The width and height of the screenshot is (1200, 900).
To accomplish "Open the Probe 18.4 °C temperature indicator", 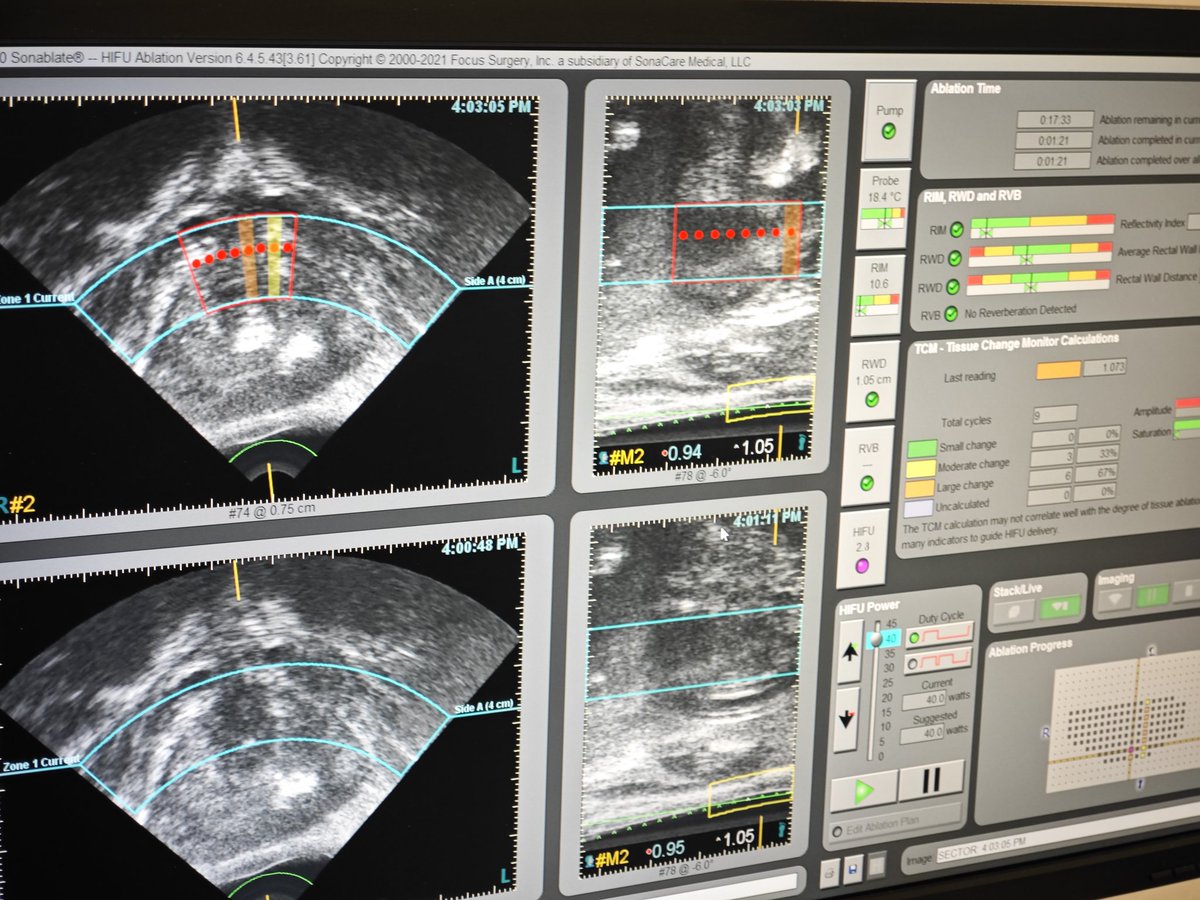I will coord(885,207).
